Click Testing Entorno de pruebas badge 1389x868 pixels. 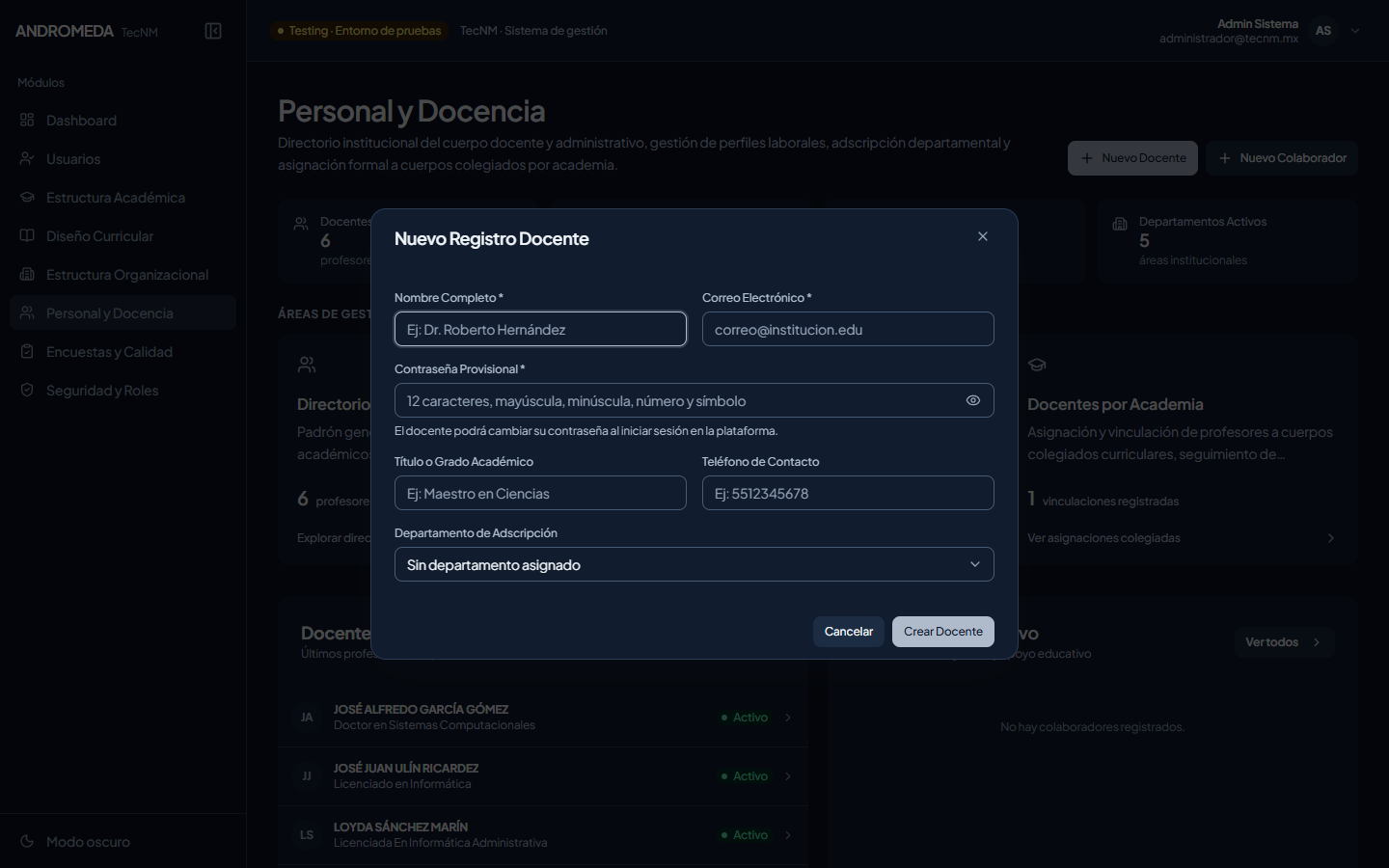pyautogui.click(x=359, y=31)
